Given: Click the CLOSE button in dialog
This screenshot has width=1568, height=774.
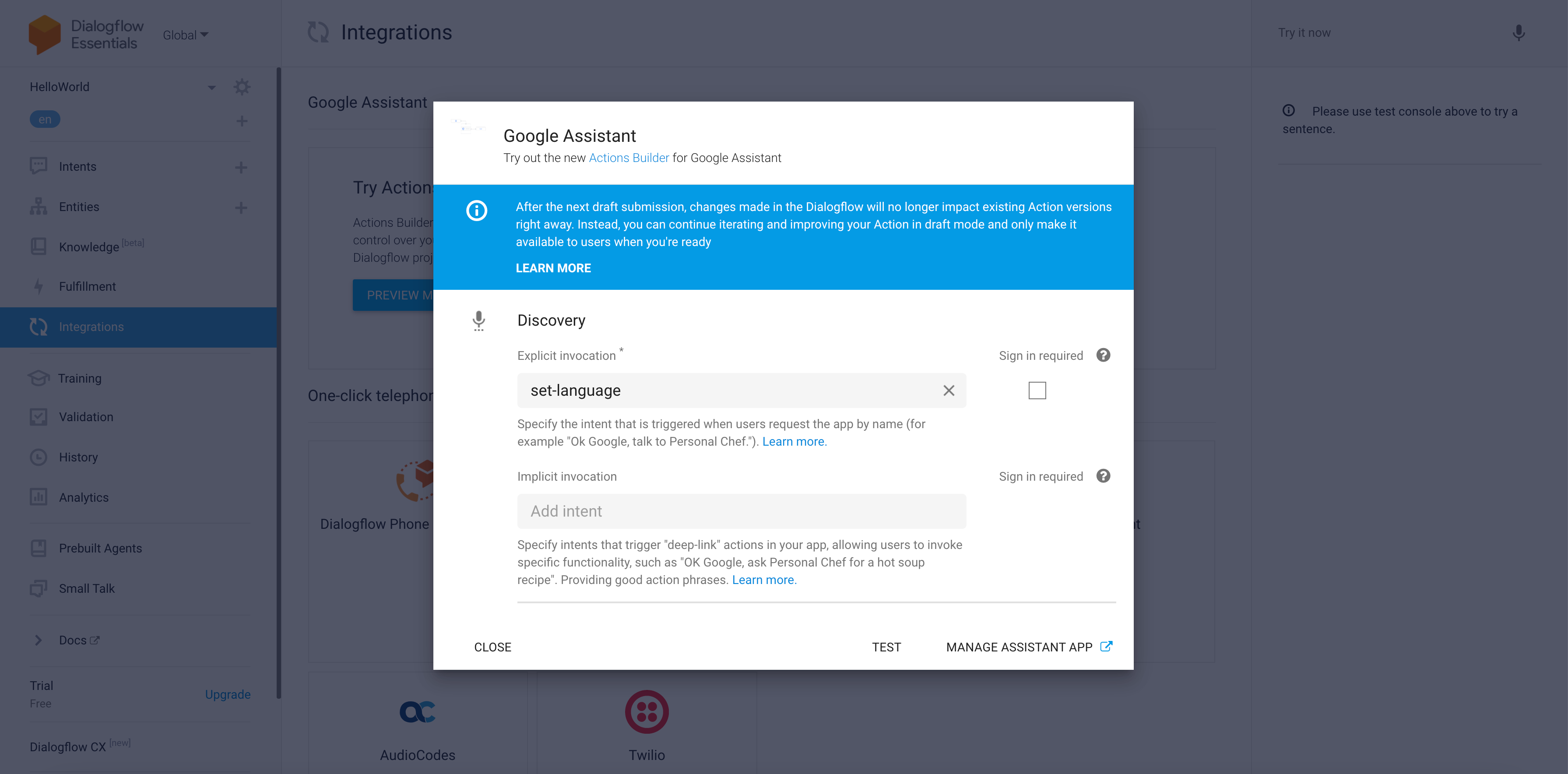Looking at the screenshot, I should [492, 647].
